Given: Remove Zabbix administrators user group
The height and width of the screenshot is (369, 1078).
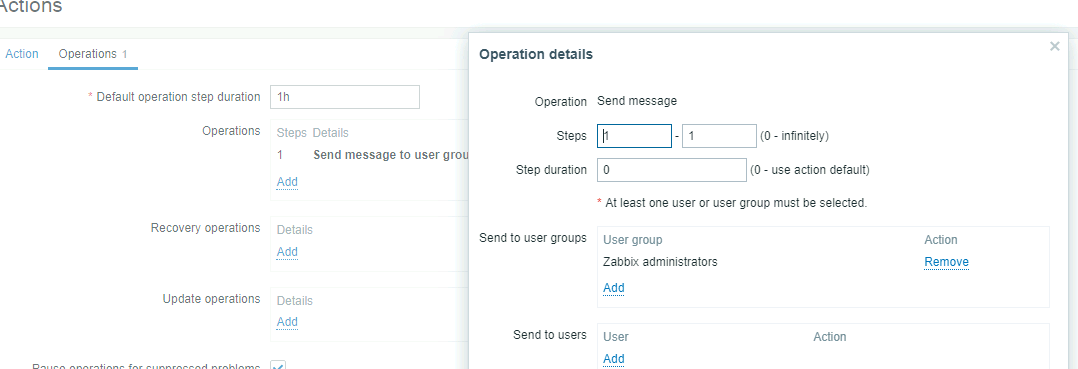Looking at the screenshot, I should pyautogui.click(x=946, y=262).
